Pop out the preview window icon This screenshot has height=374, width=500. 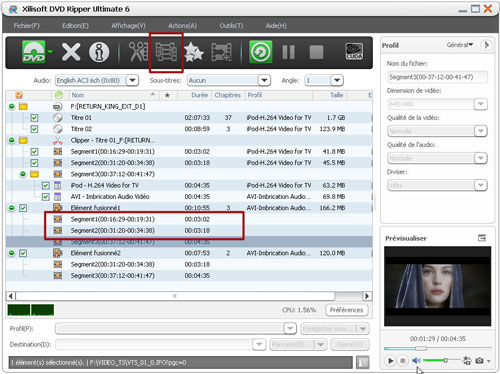(x=482, y=238)
